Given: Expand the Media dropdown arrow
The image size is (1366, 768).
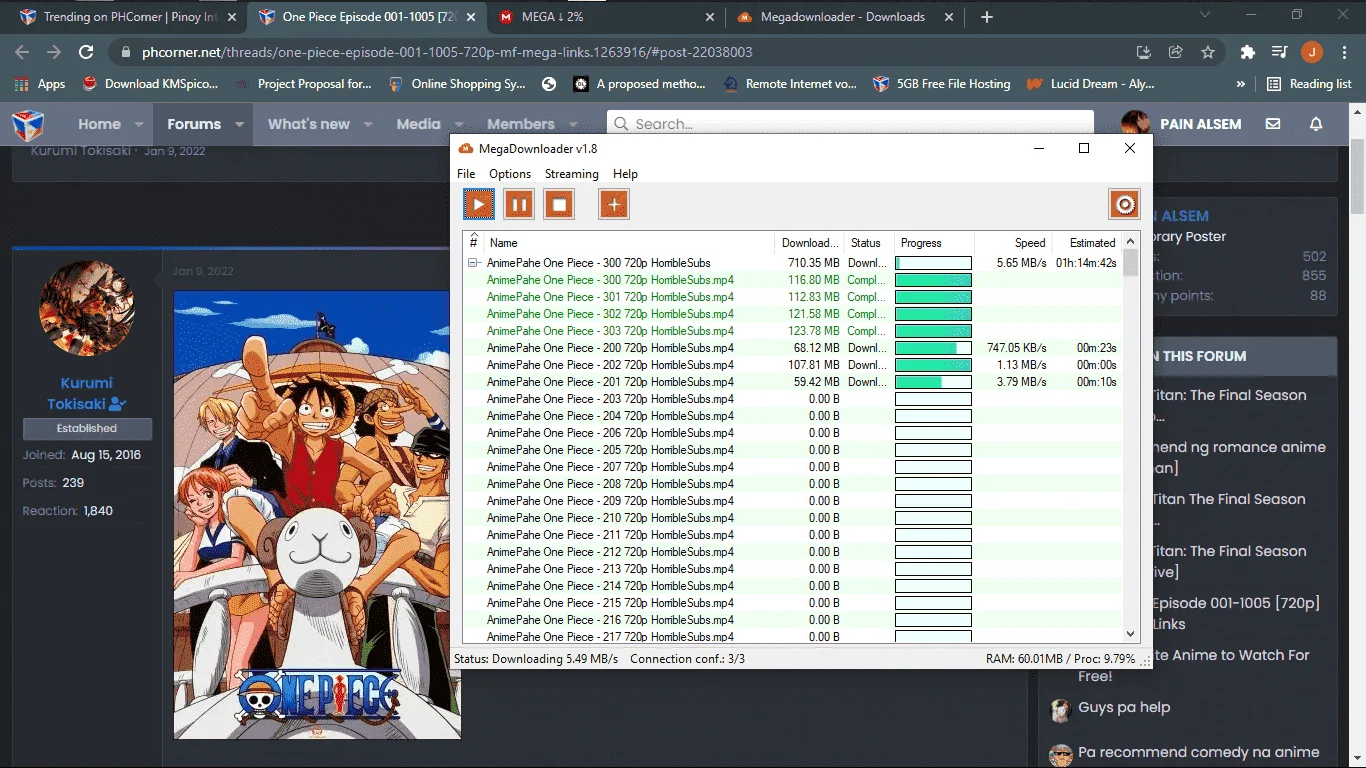Looking at the screenshot, I should pos(459,124).
